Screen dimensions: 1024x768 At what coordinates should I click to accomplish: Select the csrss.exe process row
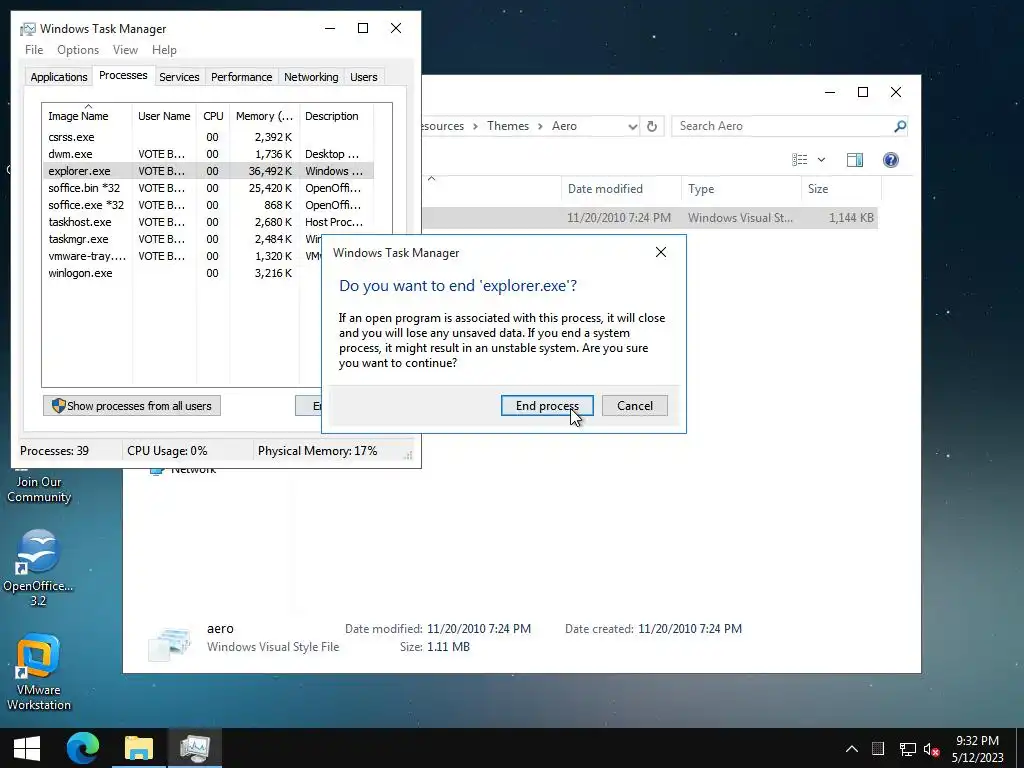point(208,137)
